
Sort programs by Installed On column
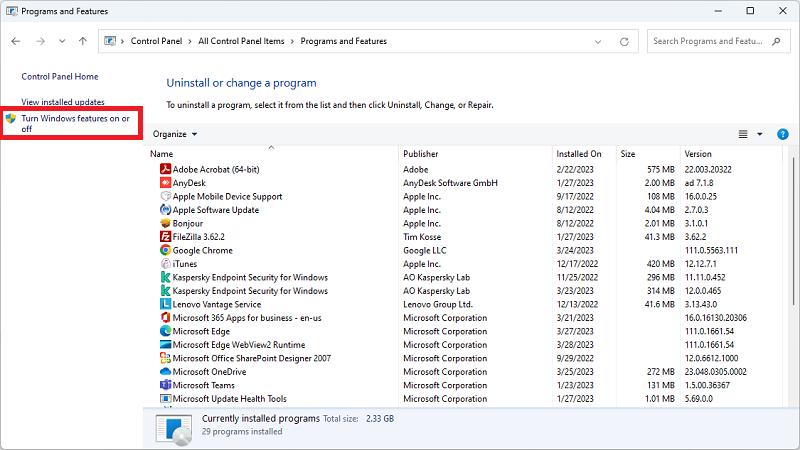(580, 154)
